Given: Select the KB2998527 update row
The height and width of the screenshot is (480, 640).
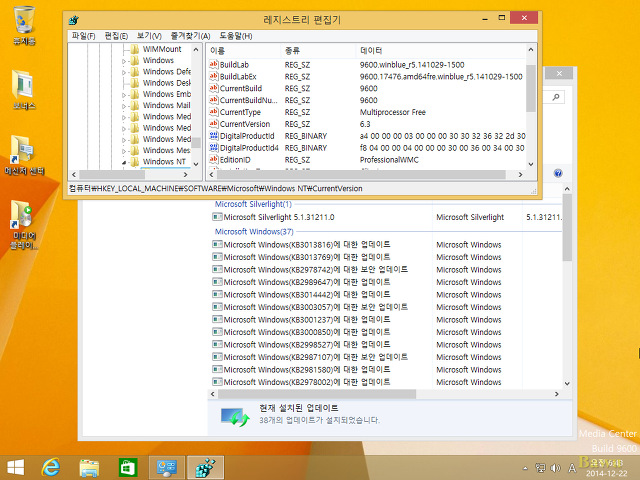Looking at the screenshot, I should pyautogui.click(x=386, y=344).
